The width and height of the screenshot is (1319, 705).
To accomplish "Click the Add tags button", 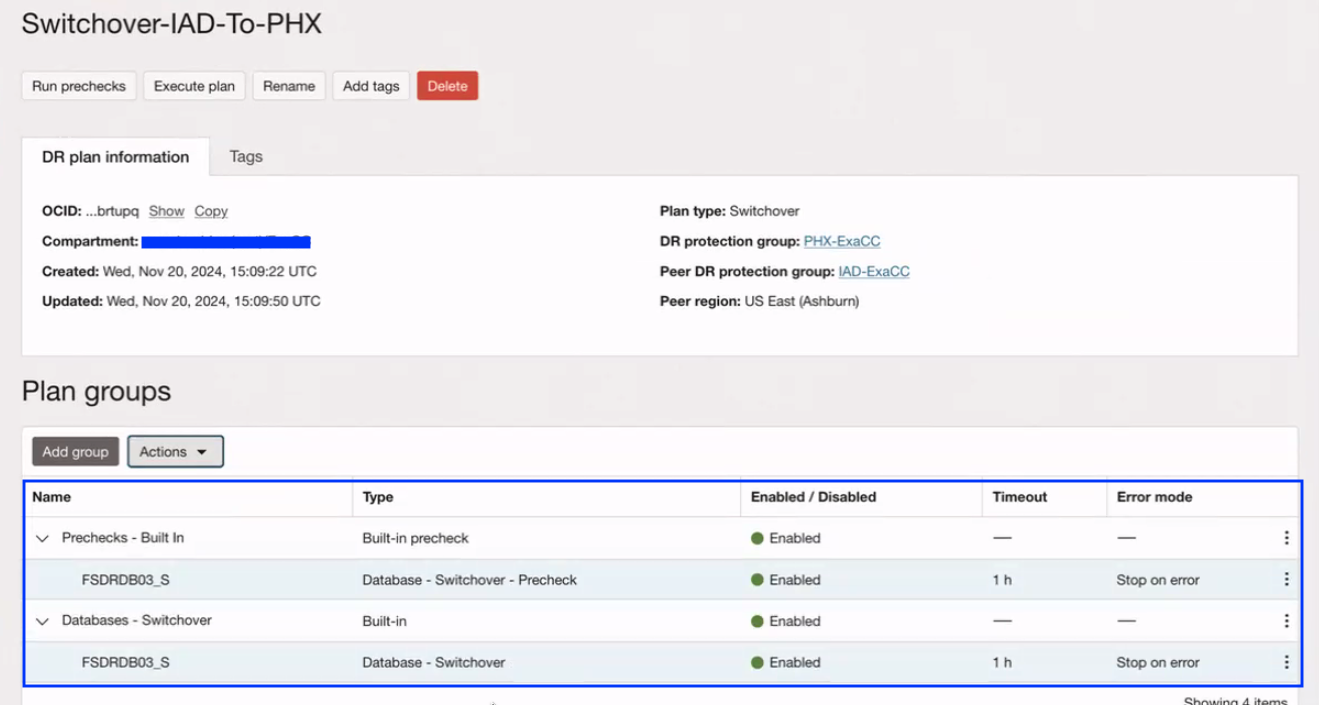I will point(371,86).
